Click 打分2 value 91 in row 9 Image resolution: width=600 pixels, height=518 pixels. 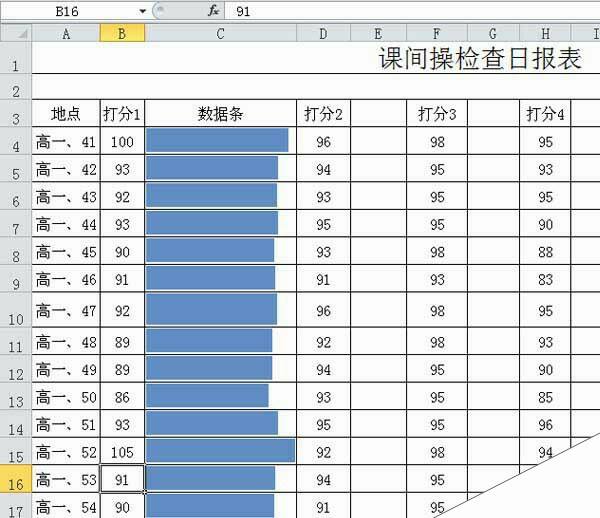pos(323,279)
